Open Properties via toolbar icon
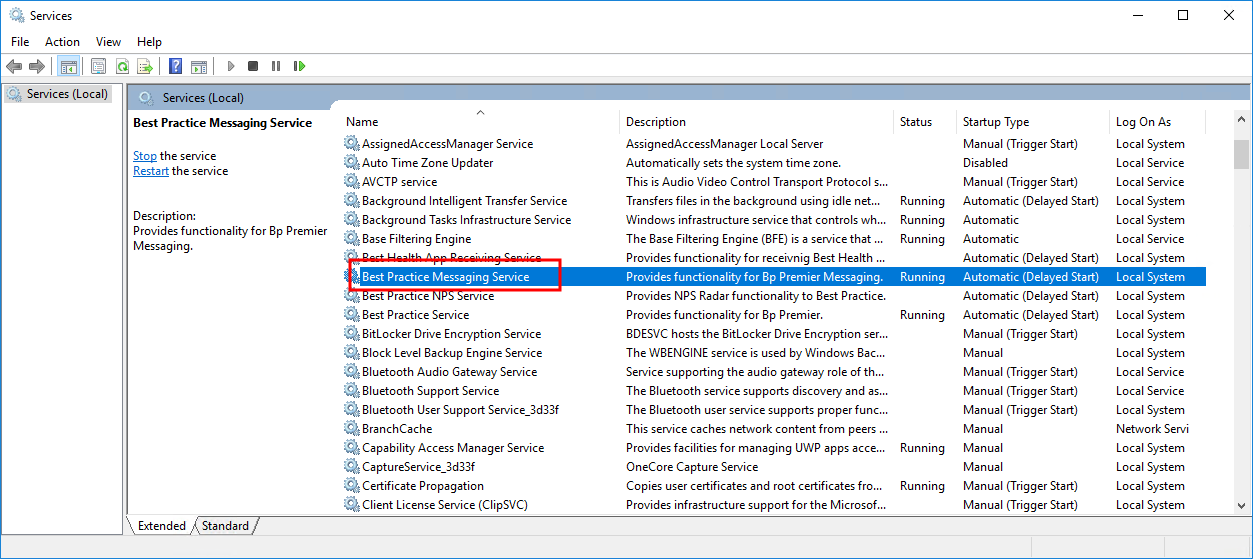This screenshot has height=559, width=1253. [x=98, y=67]
